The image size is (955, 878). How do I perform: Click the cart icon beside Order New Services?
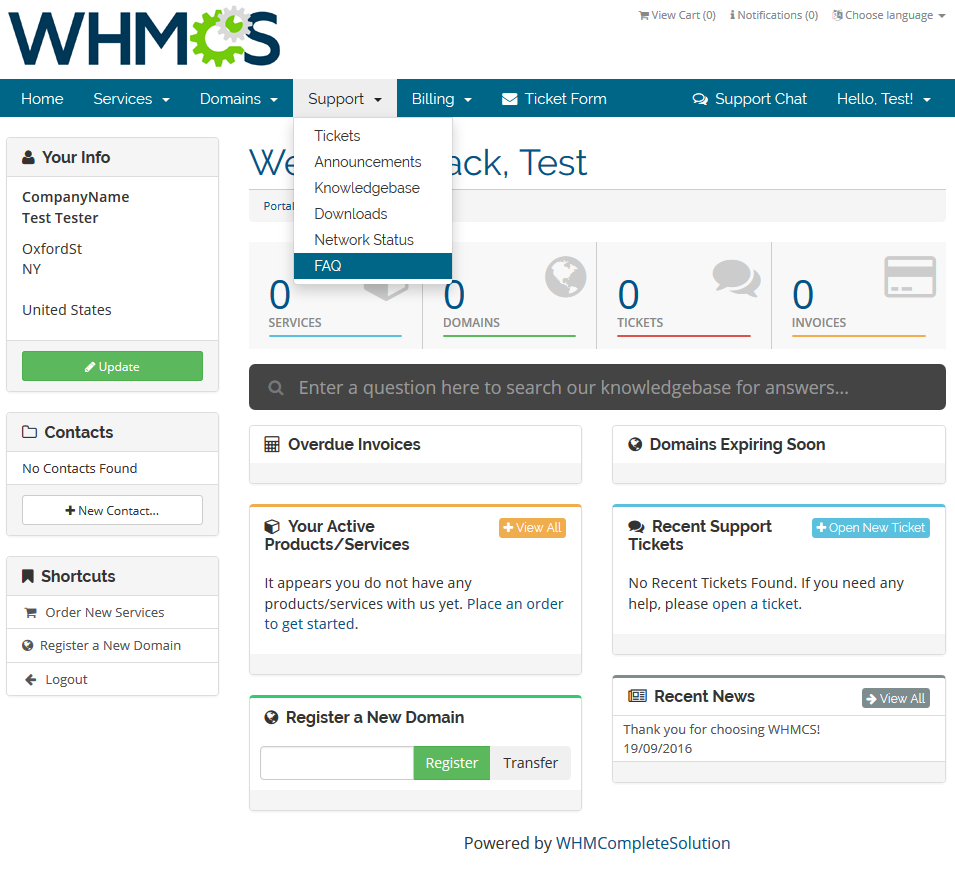click(30, 613)
